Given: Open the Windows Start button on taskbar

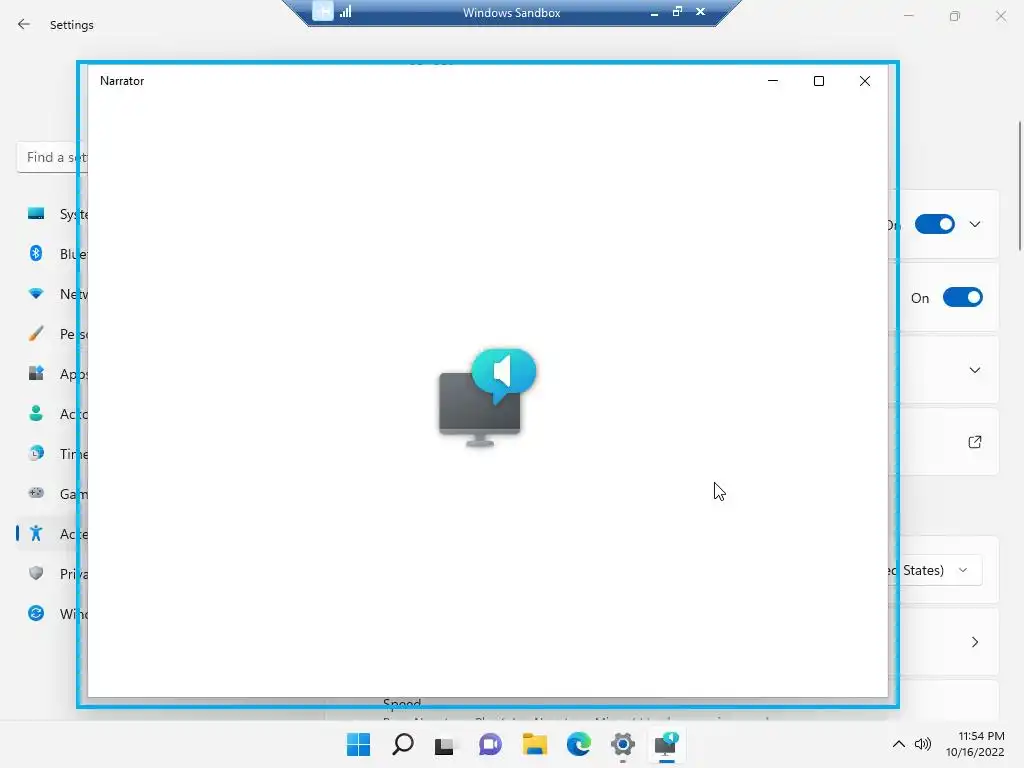Looking at the screenshot, I should coord(358,744).
